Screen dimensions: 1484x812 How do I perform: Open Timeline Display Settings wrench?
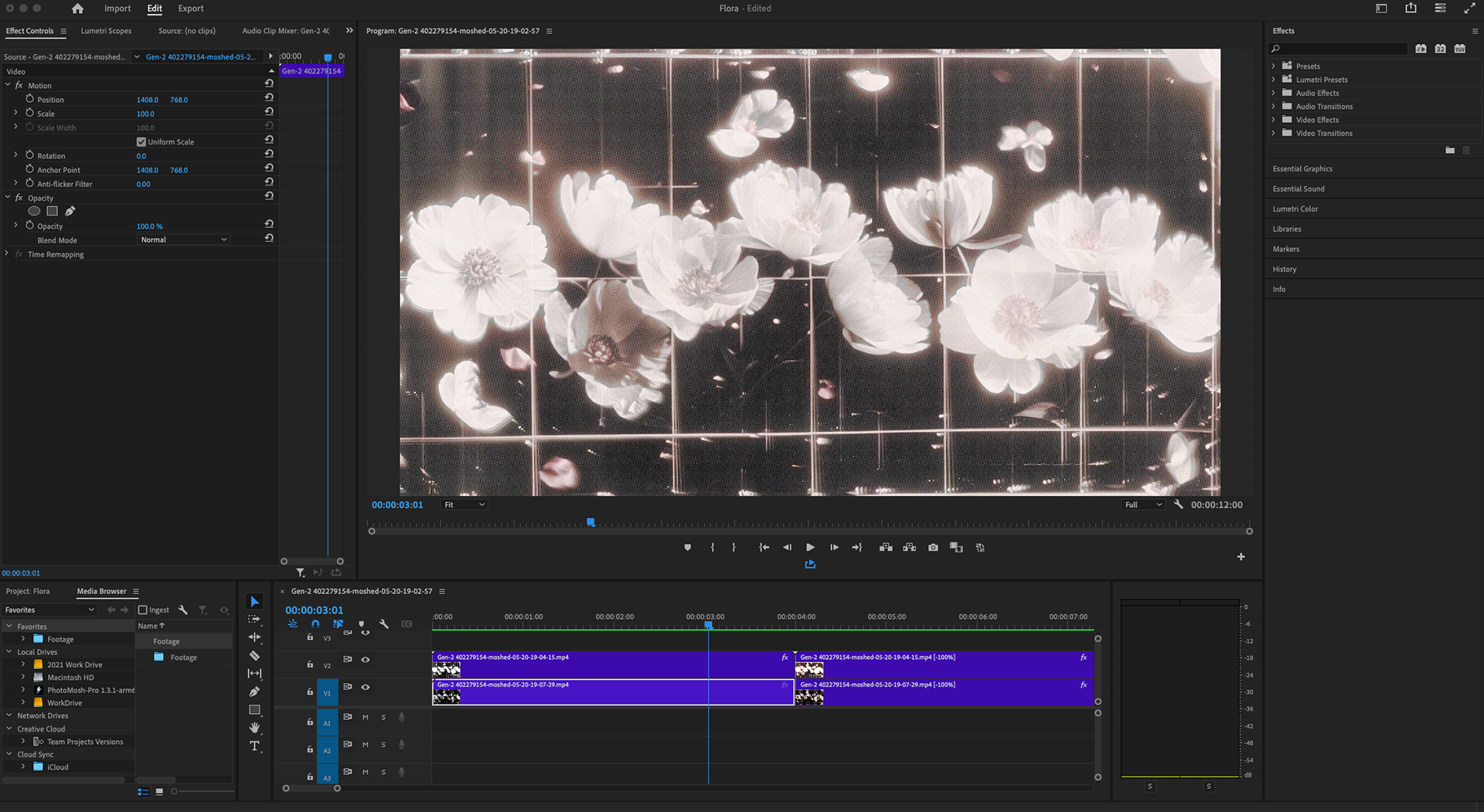(x=384, y=623)
